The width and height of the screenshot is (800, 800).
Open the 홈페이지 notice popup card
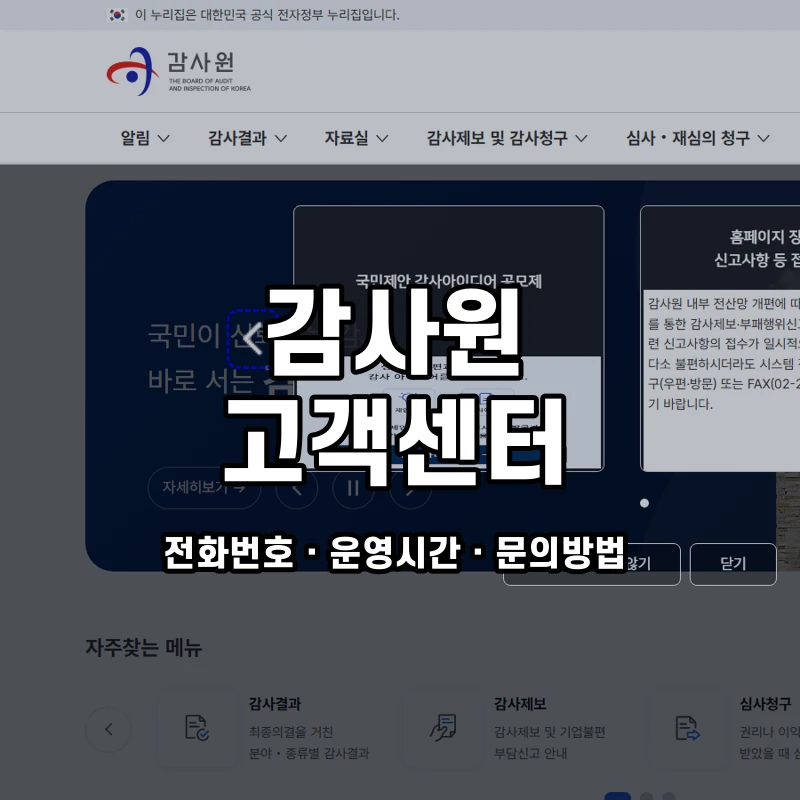coord(720,338)
